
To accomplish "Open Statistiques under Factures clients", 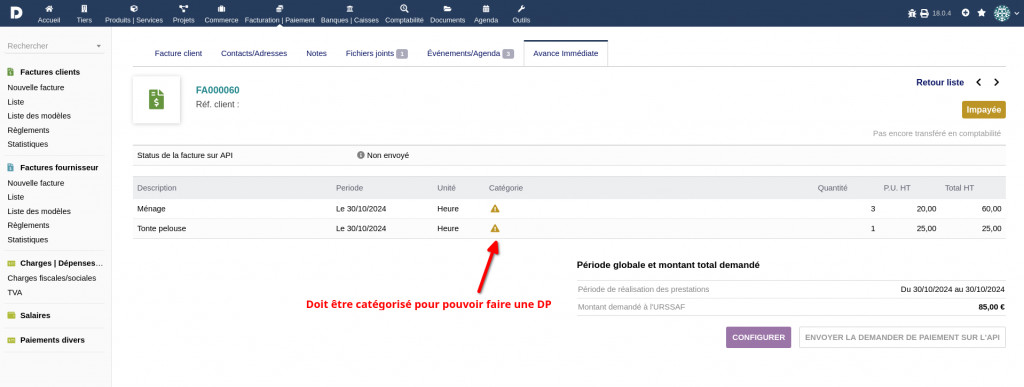I will [x=27, y=144].
